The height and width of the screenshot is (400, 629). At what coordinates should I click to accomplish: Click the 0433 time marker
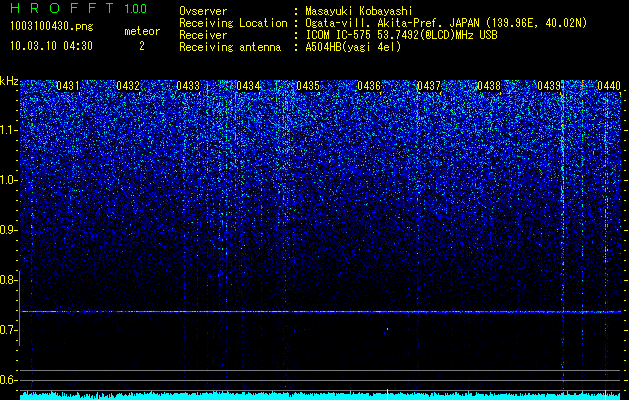(188, 86)
